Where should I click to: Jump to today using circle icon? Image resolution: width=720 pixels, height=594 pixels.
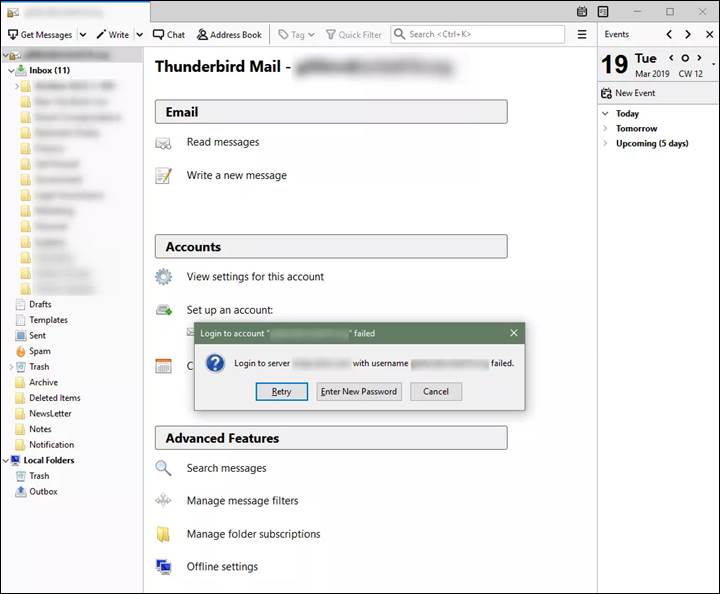point(685,58)
